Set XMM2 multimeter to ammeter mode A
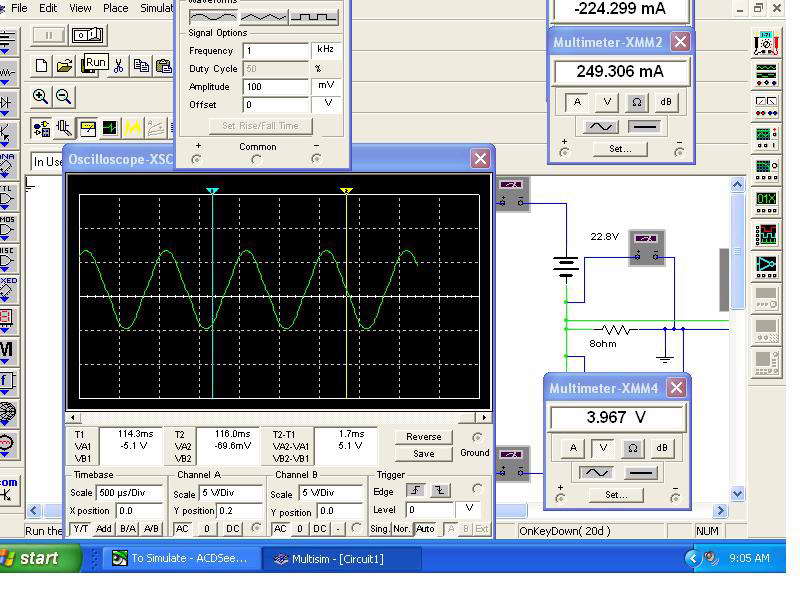 [x=577, y=102]
